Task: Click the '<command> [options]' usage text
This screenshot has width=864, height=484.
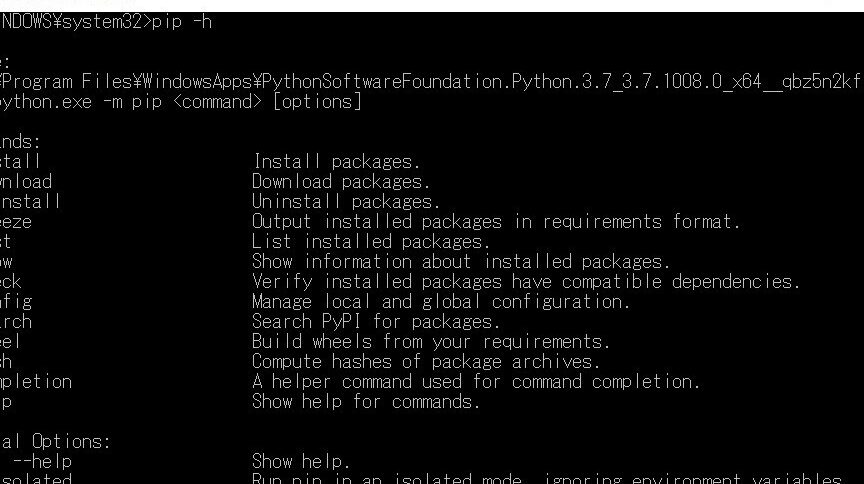Action: click(267, 102)
